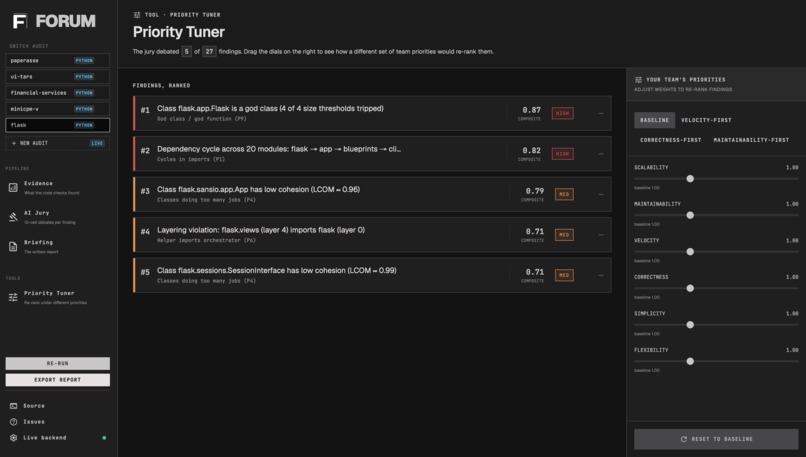
Task: Click the Maintainability slider handle
Action: [x=690, y=215]
